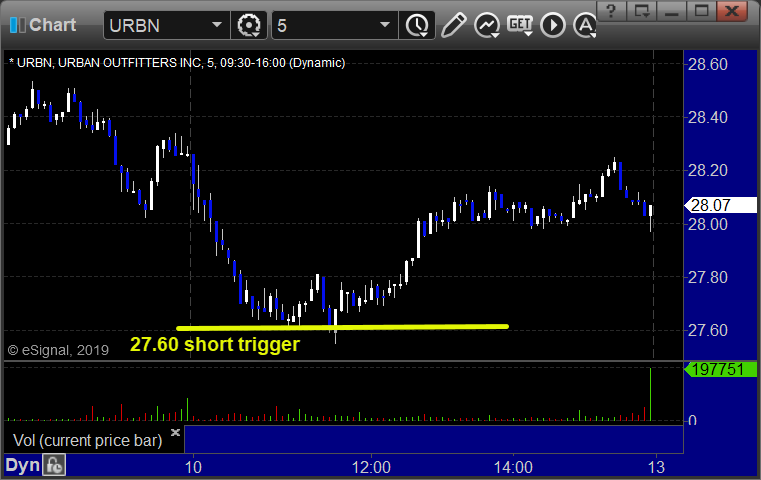Open the time template clock icon
This screenshot has width=761, height=480.
417,25
